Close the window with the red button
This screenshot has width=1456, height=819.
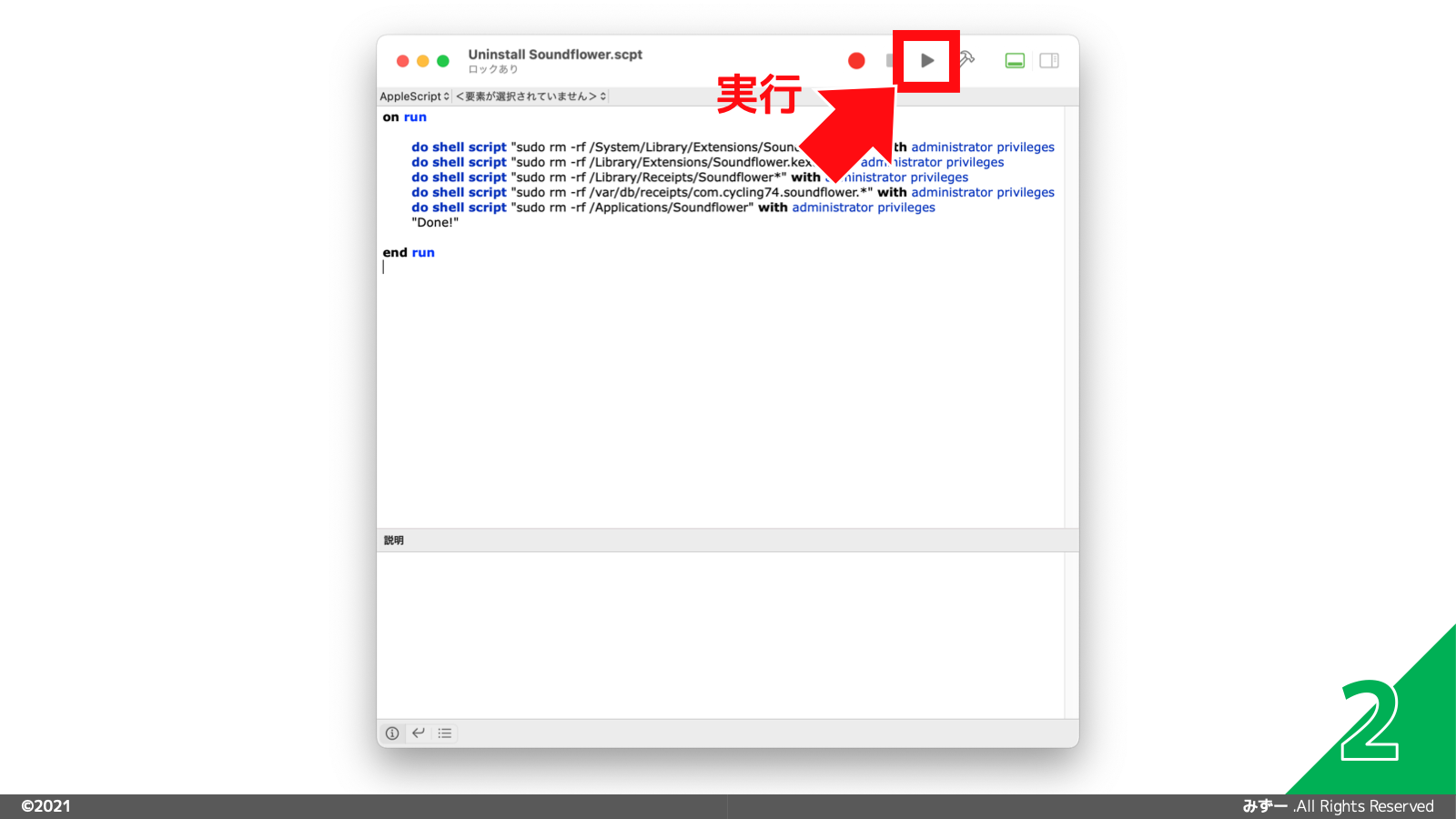402,61
